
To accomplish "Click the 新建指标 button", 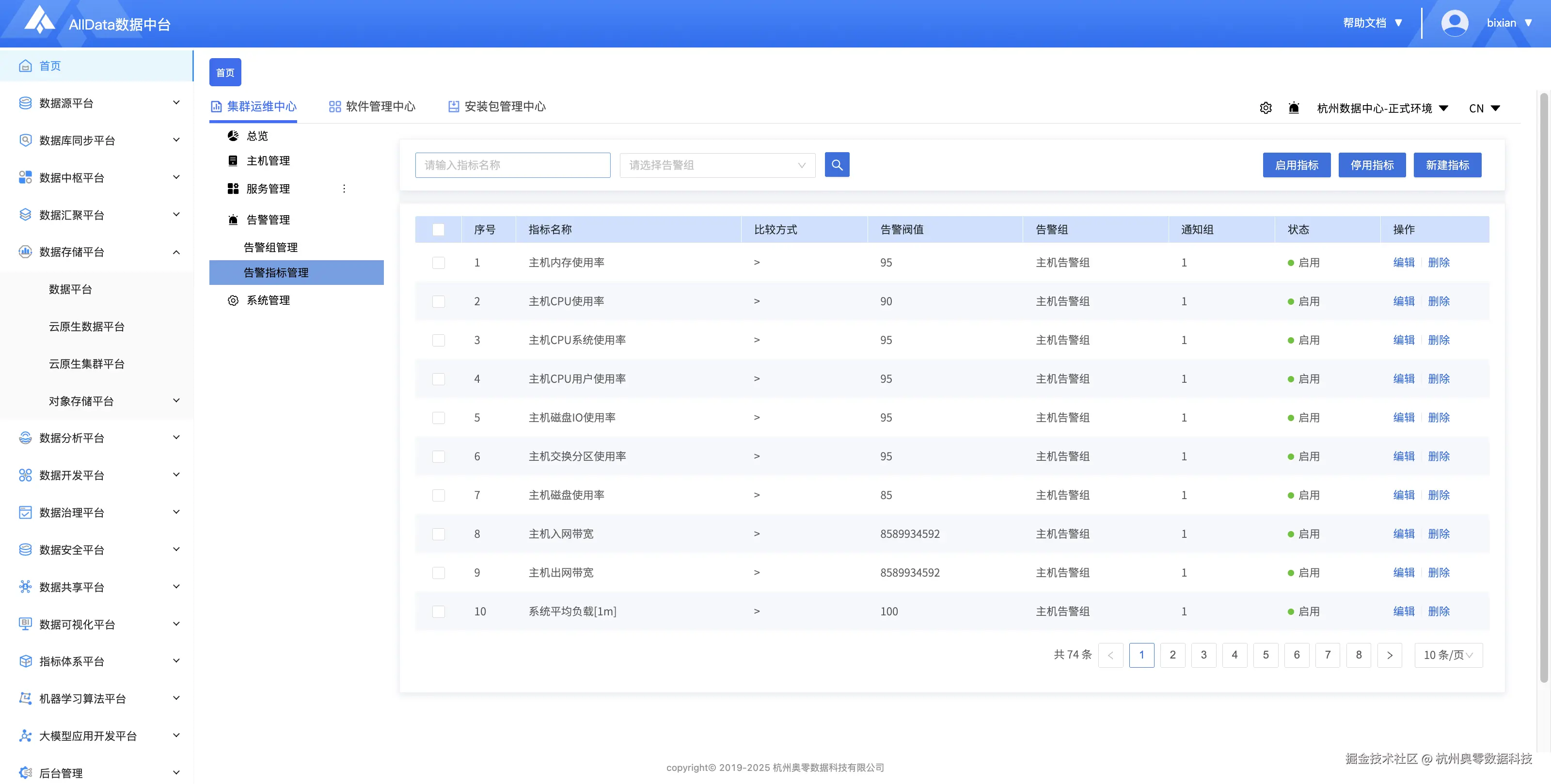I will click(1447, 164).
